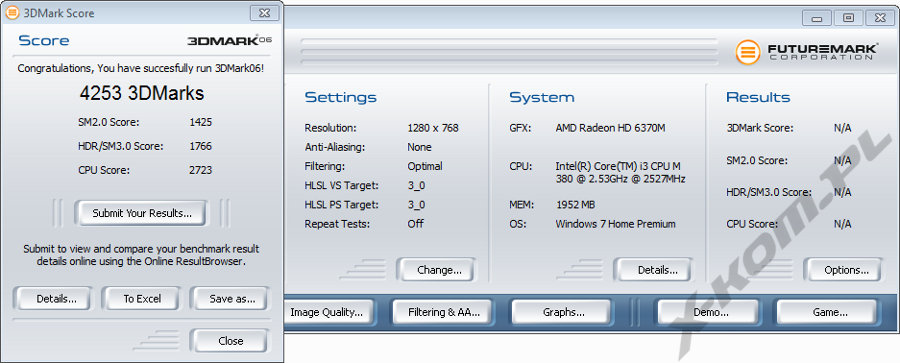900x363 pixels.
Task: Open Image Quality tools
Action: pyautogui.click(x=329, y=312)
